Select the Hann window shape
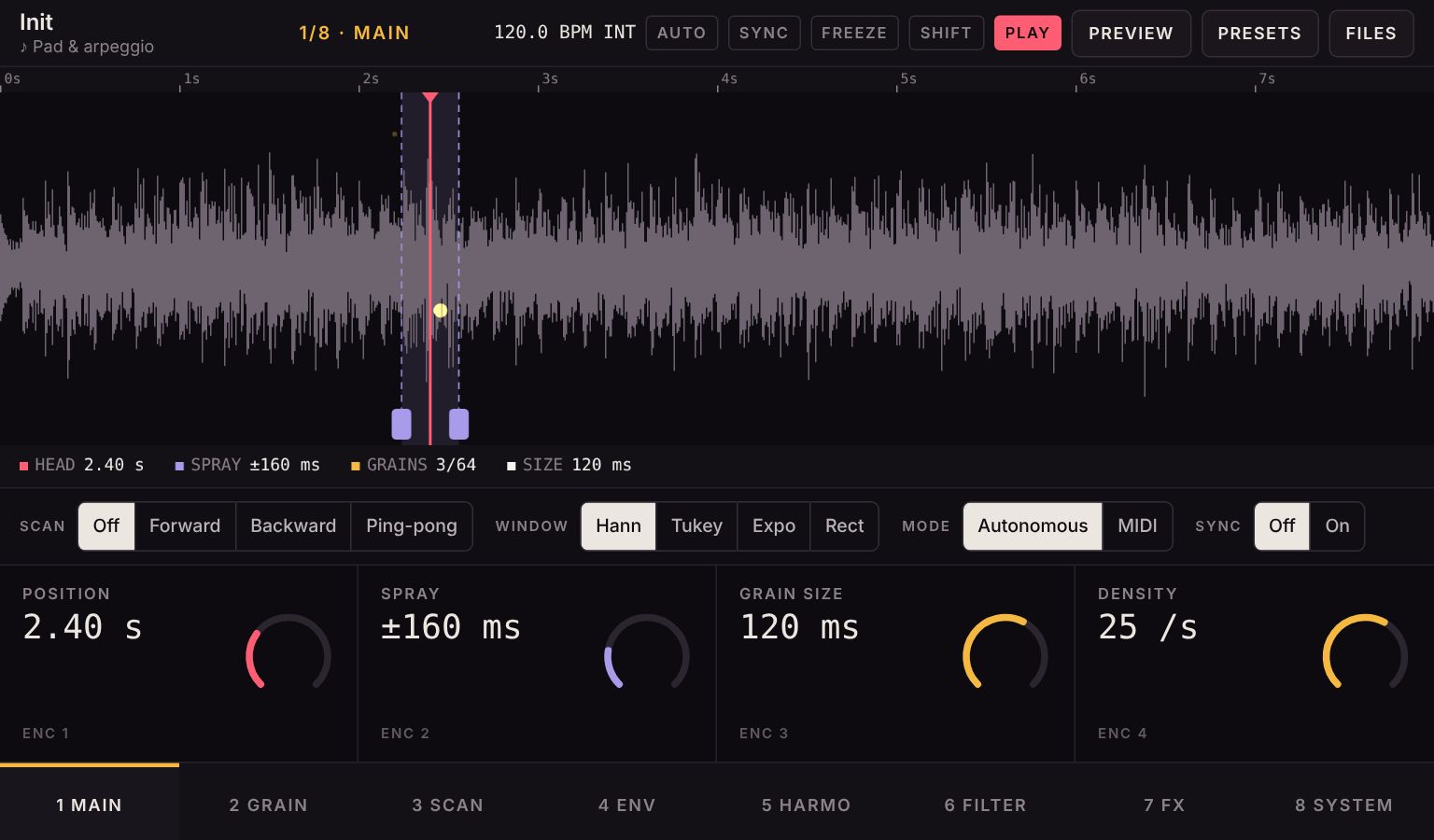Screen dimensions: 1434x840 point(618,526)
